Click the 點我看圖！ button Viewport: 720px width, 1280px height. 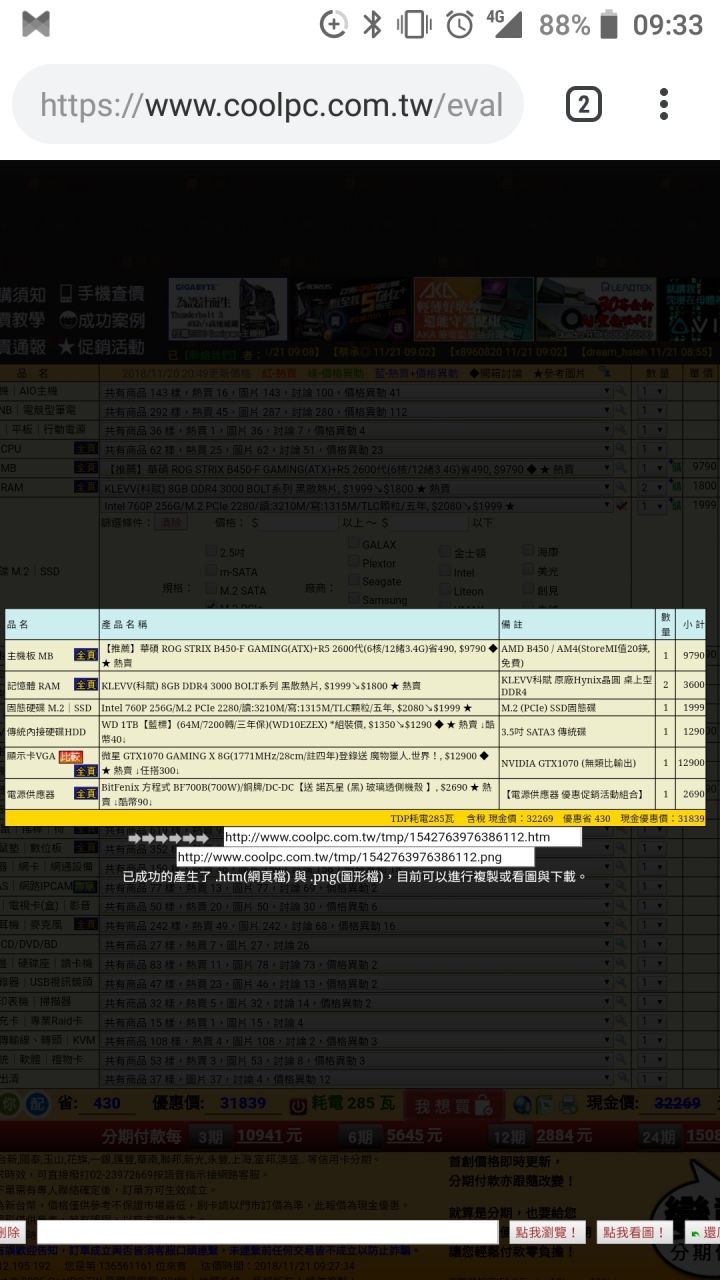coord(634,1232)
